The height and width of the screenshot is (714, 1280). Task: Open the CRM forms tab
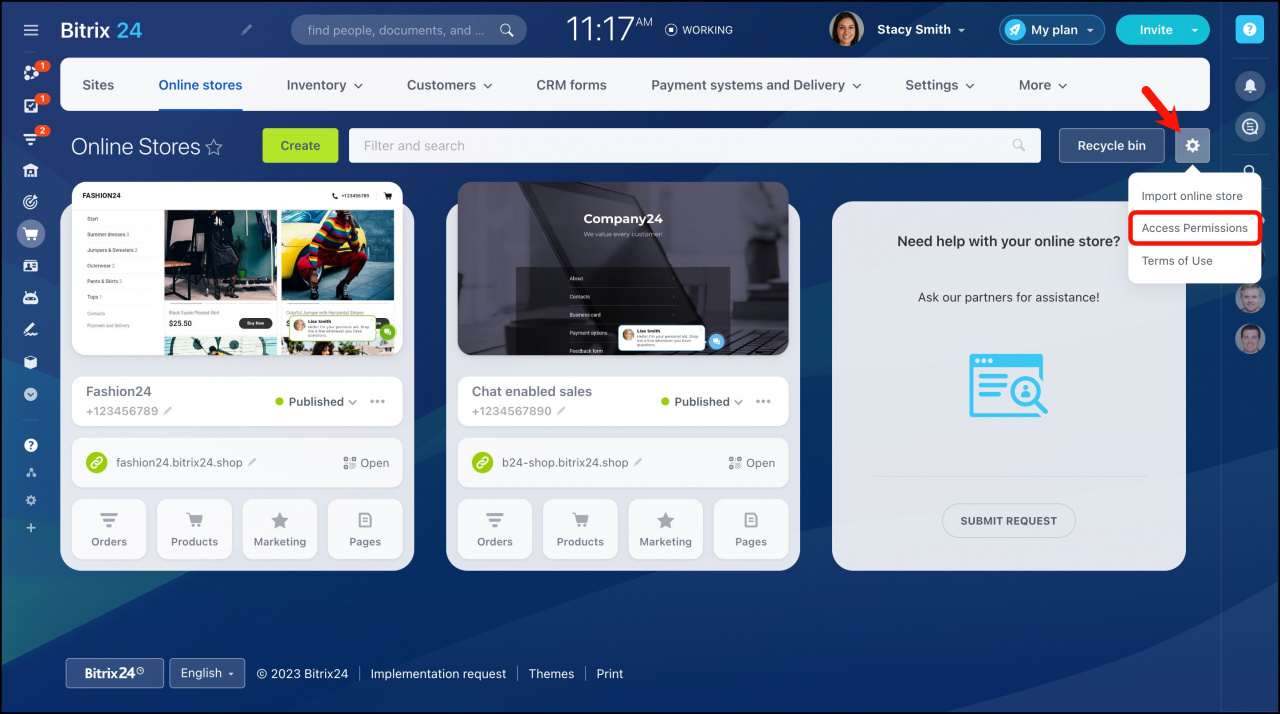(x=571, y=85)
